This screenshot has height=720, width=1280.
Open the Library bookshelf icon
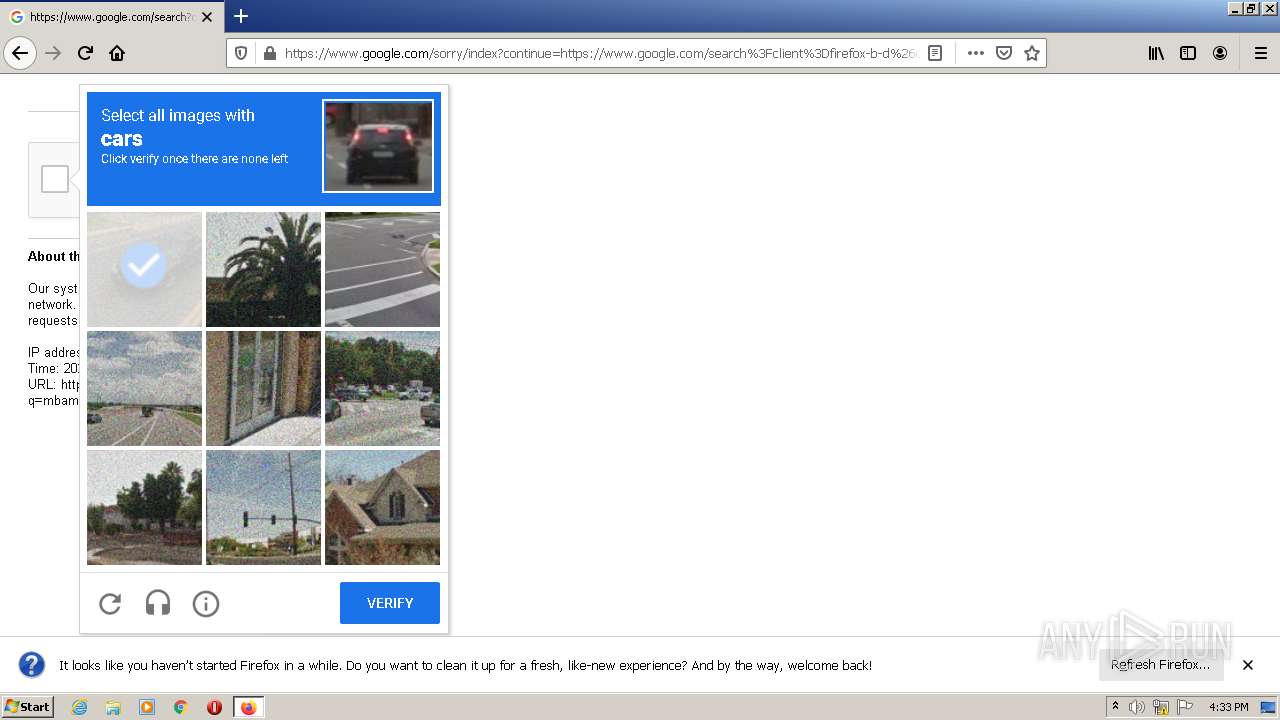click(x=1156, y=53)
